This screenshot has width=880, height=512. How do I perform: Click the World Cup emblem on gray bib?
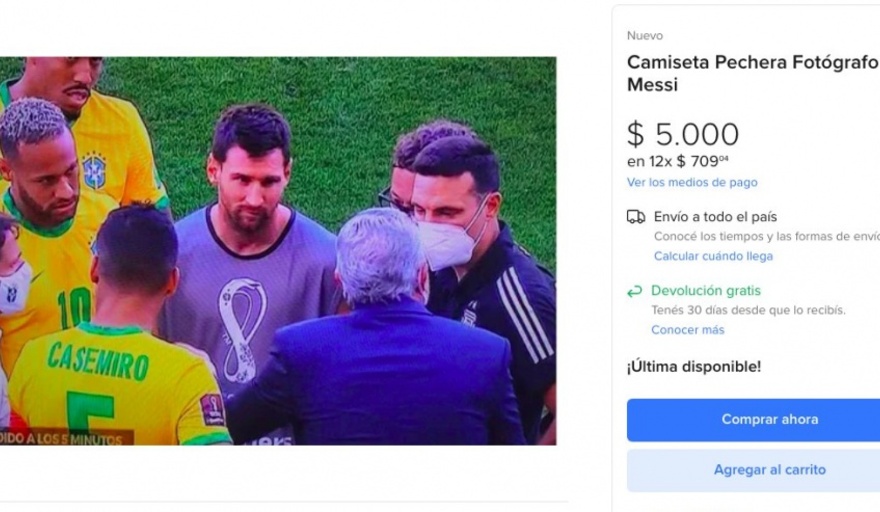[242, 328]
